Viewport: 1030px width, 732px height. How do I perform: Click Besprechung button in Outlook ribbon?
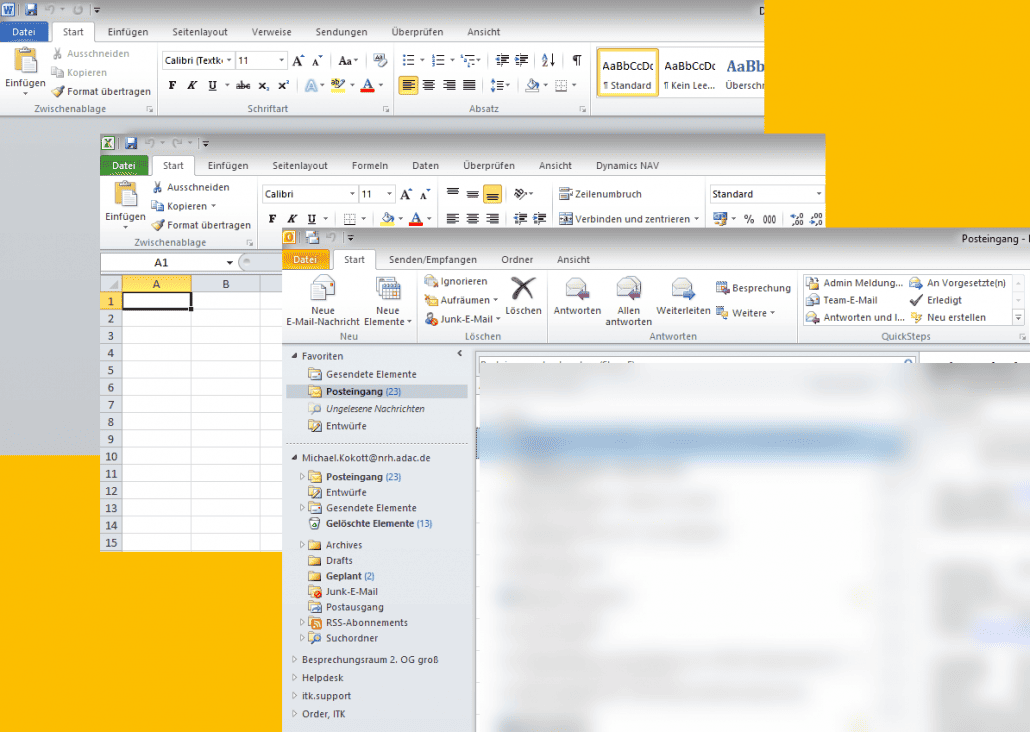(753, 288)
